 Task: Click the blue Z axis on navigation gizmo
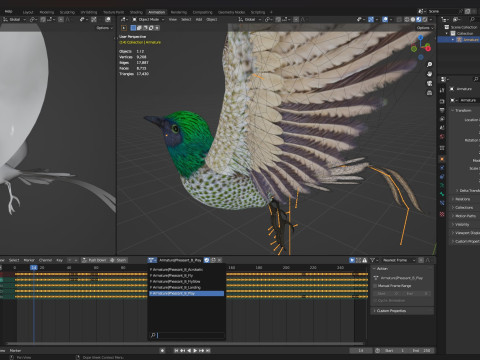(x=420, y=38)
